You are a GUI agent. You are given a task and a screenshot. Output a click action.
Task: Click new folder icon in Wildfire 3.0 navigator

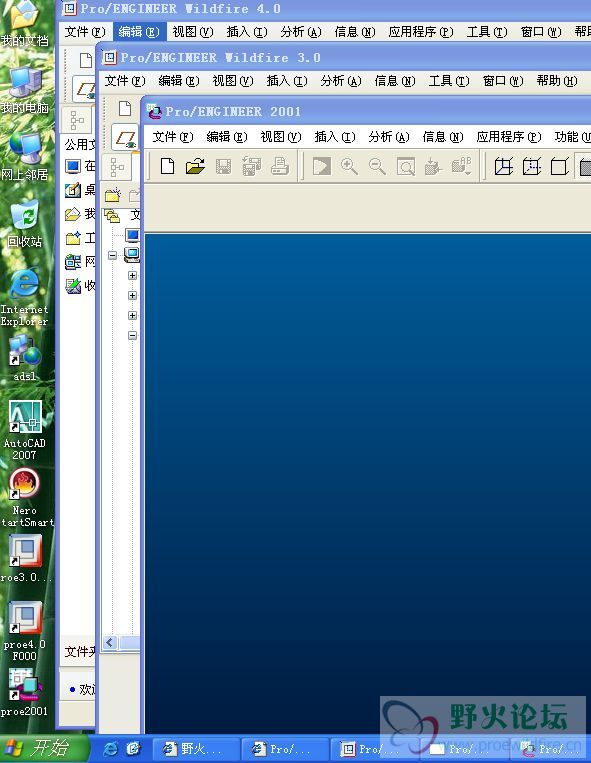click(112, 195)
